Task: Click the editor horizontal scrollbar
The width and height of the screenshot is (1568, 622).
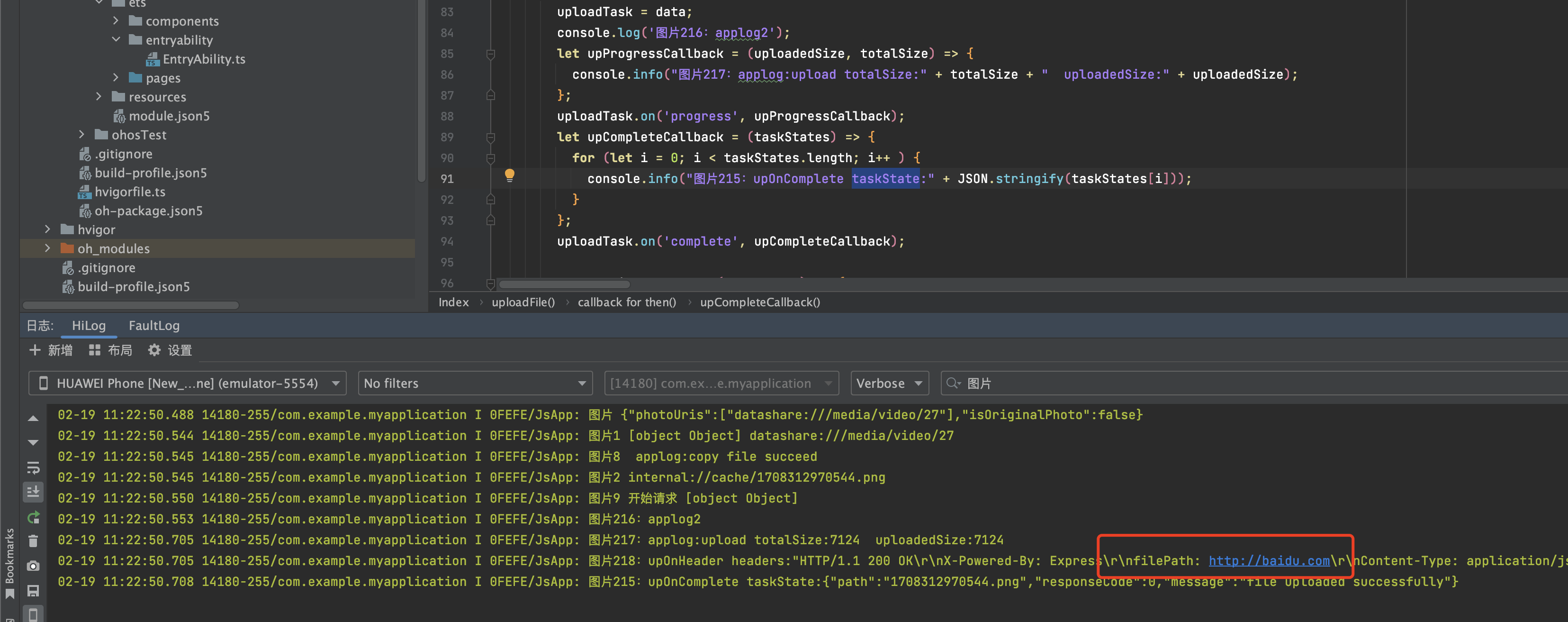Action: 564,284
